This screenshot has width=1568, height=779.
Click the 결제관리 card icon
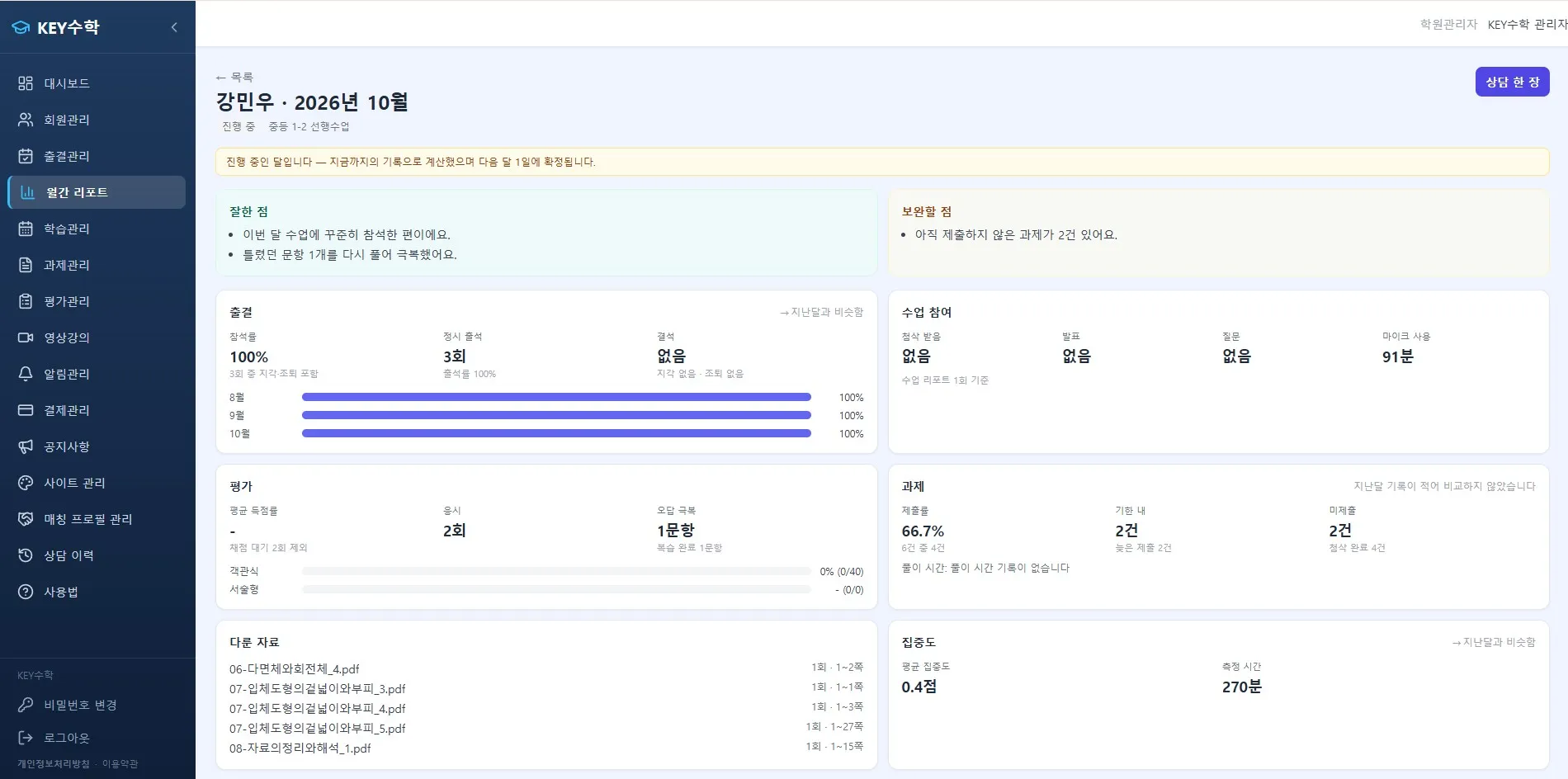click(x=26, y=410)
